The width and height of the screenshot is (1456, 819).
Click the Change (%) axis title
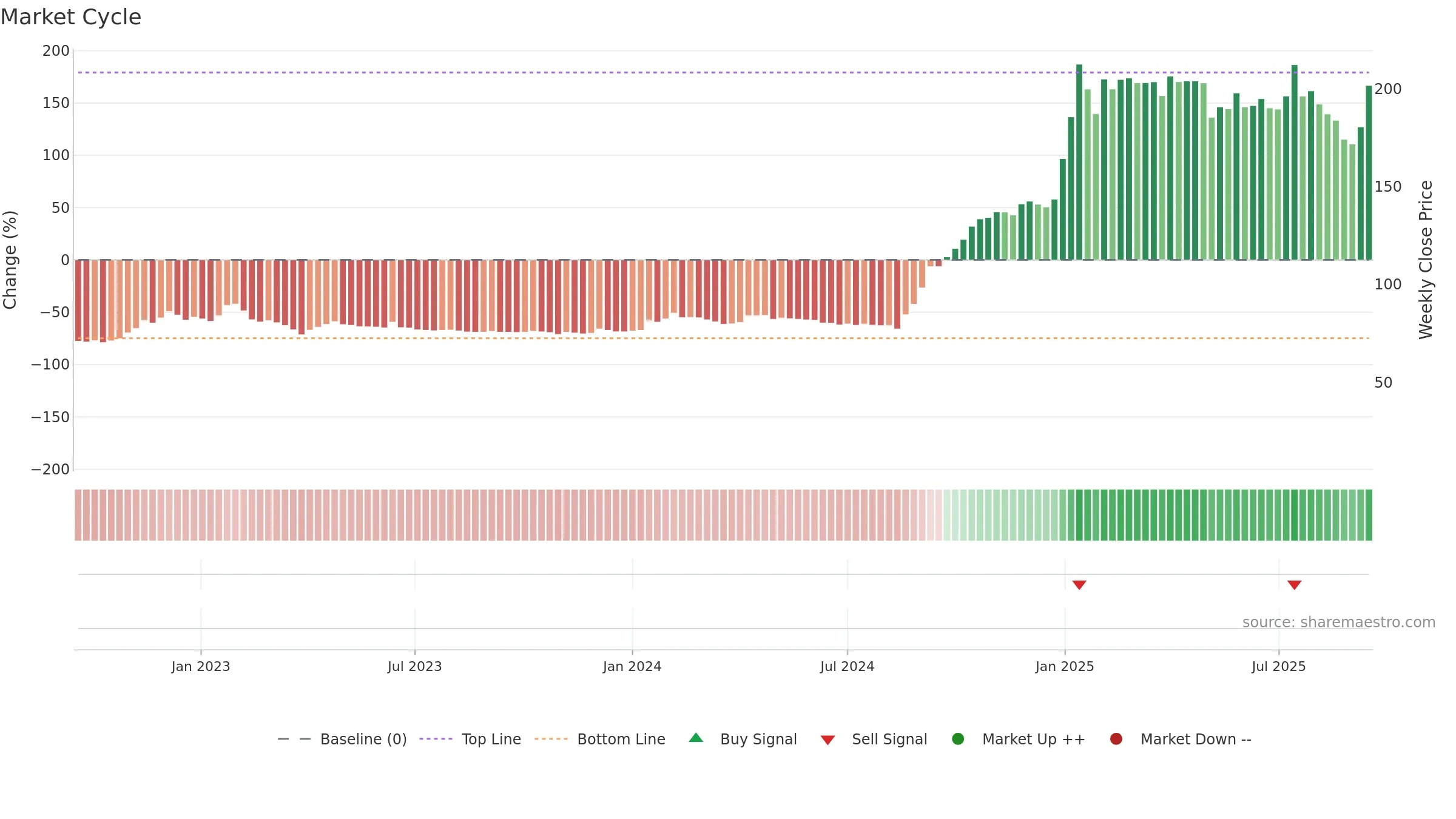tap(10, 260)
